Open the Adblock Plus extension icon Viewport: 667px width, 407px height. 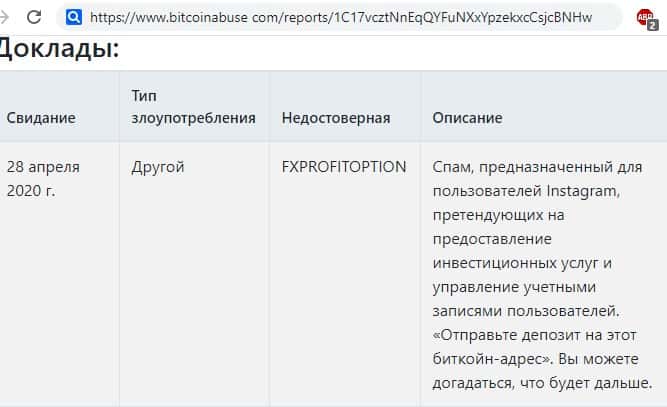[645, 18]
